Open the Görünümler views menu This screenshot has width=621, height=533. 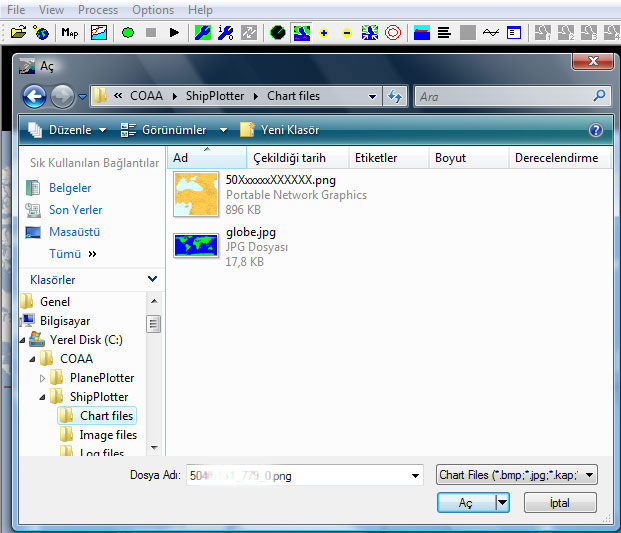point(164,130)
